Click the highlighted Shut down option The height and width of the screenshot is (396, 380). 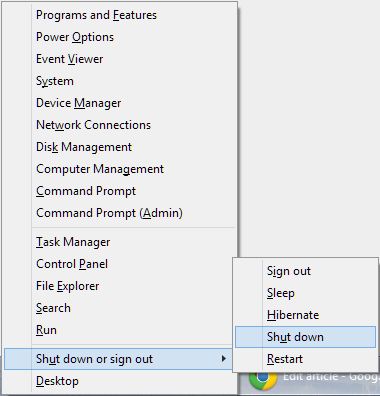(x=305, y=337)
